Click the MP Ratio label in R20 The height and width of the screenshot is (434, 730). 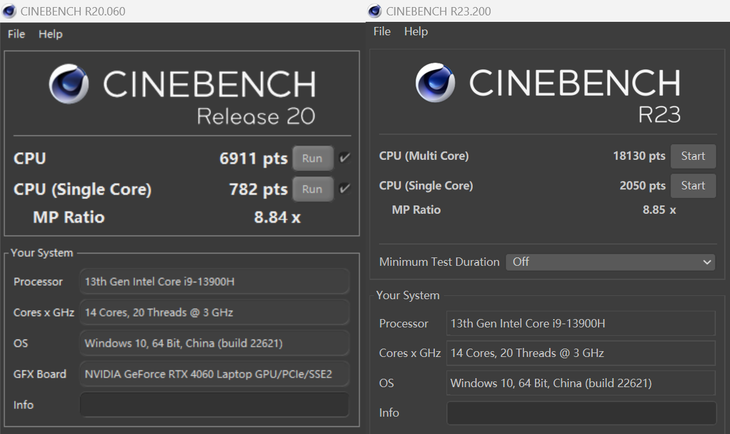[x=69, y=217]
